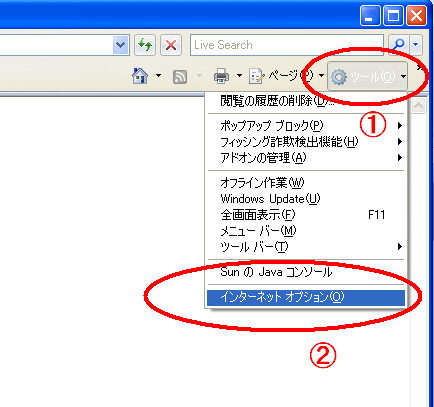Click the Refresh page icon
The height and width of the screenshot is (407, 434).
point(145,45)
